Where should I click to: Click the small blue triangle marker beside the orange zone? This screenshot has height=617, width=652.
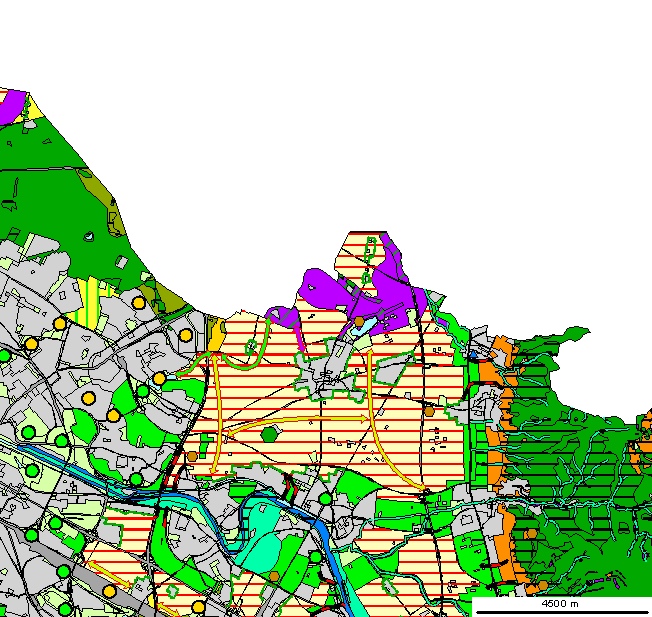click(x=474, y=354)
